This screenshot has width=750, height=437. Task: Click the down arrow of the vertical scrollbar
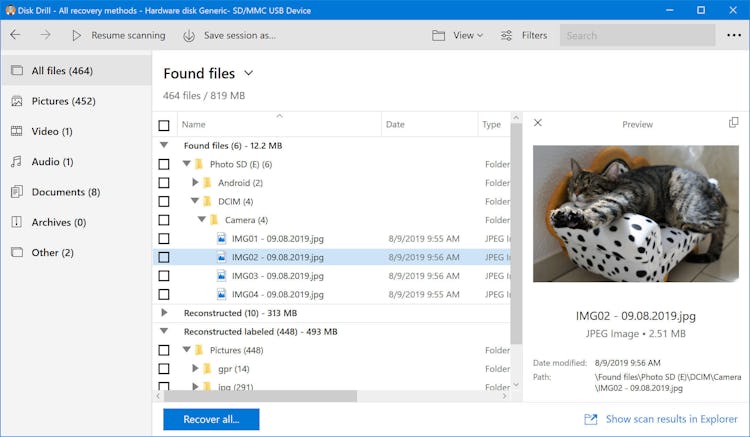[x=516, y=384]
